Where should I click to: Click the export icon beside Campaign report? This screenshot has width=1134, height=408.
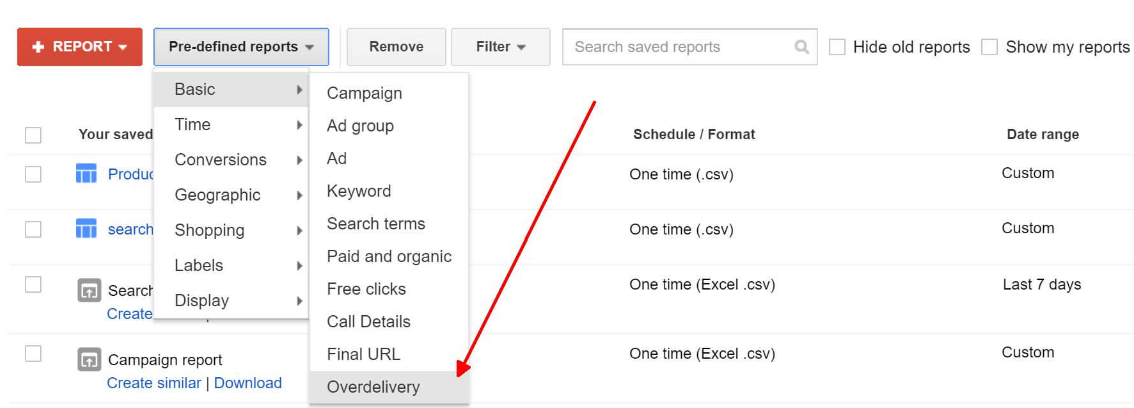click(89, 360)
